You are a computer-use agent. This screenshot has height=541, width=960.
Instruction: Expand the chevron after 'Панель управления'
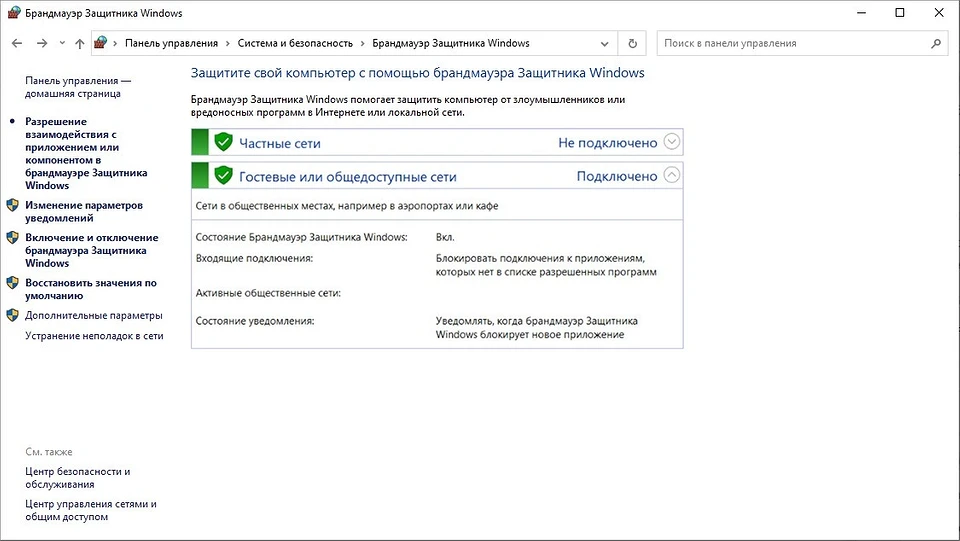(228, 43)
